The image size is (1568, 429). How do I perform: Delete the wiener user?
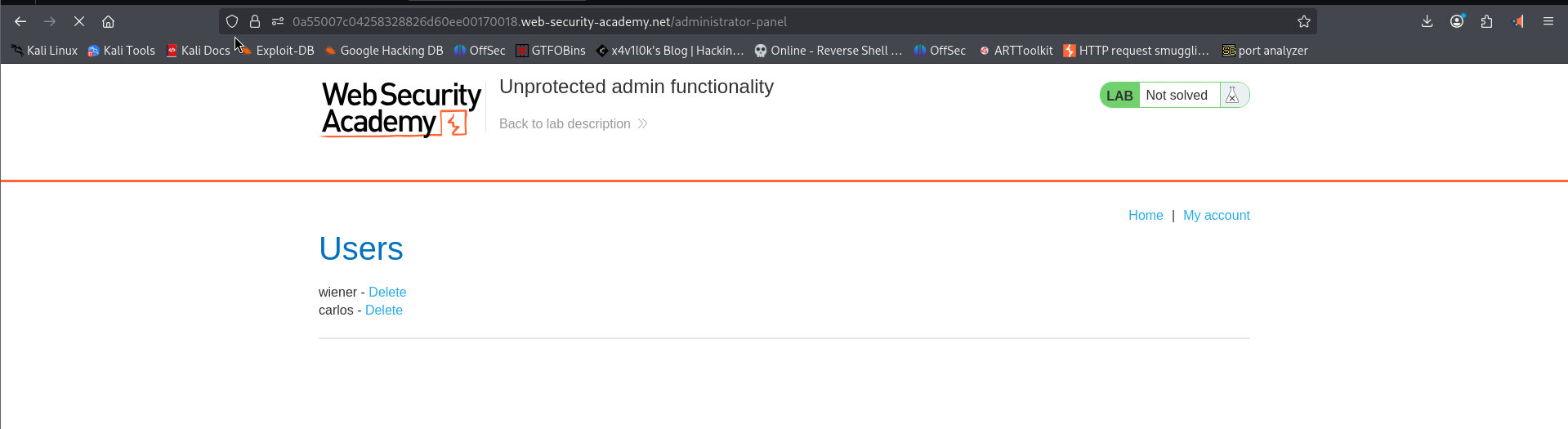point(387,292)
